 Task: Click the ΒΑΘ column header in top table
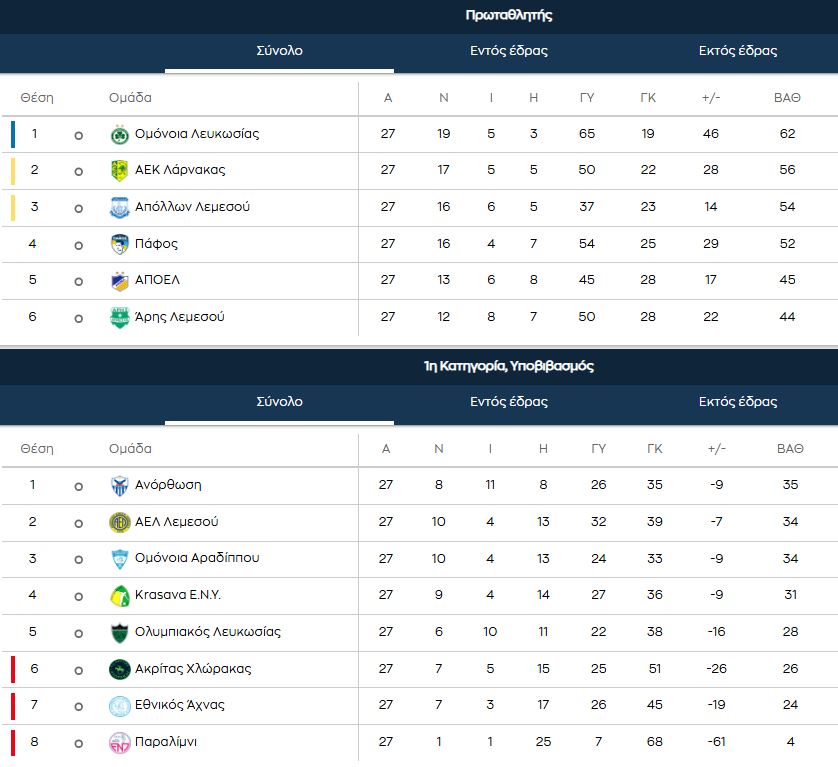[x=787, y=98]
